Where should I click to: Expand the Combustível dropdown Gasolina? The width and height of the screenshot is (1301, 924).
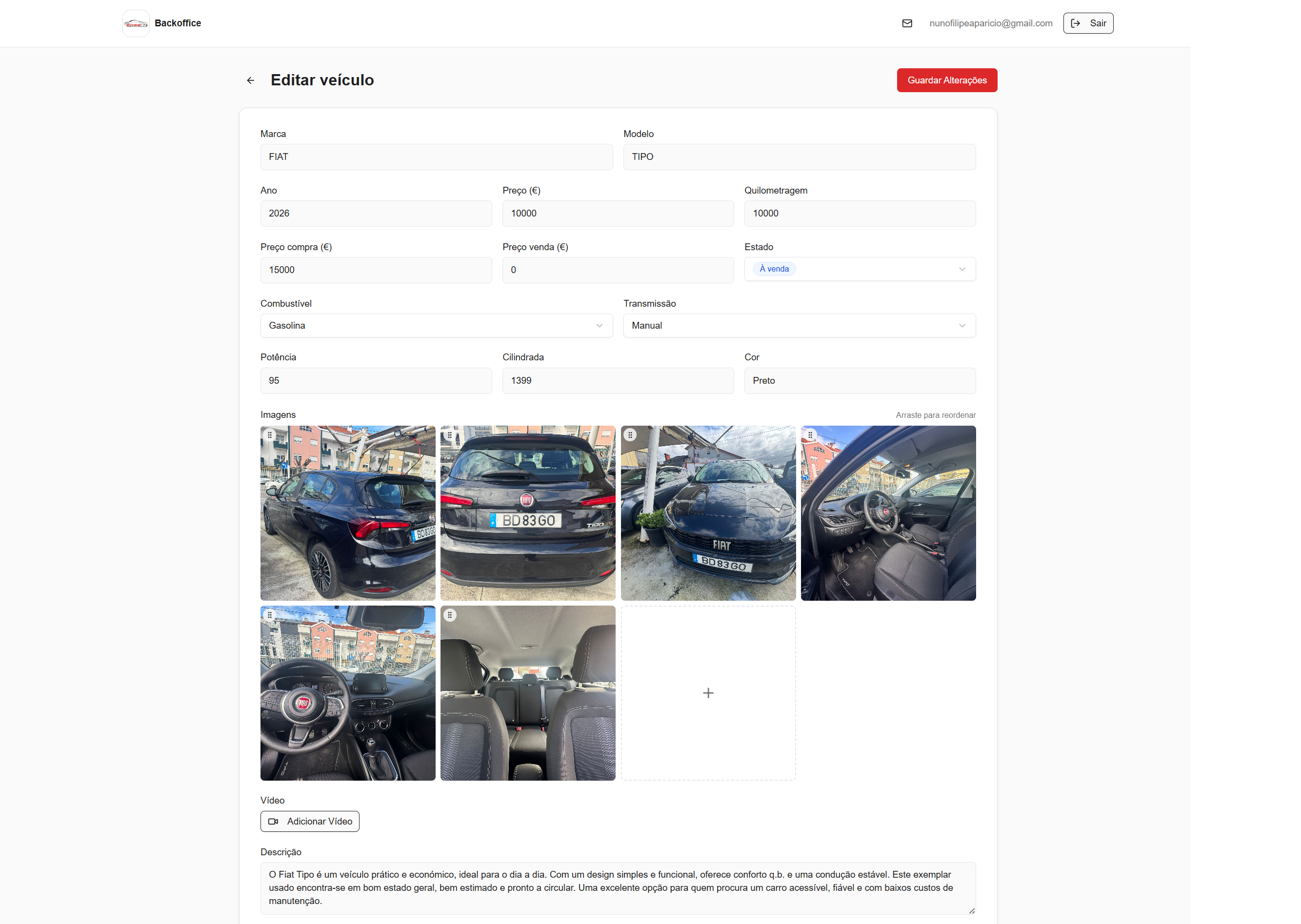(436, 325)
